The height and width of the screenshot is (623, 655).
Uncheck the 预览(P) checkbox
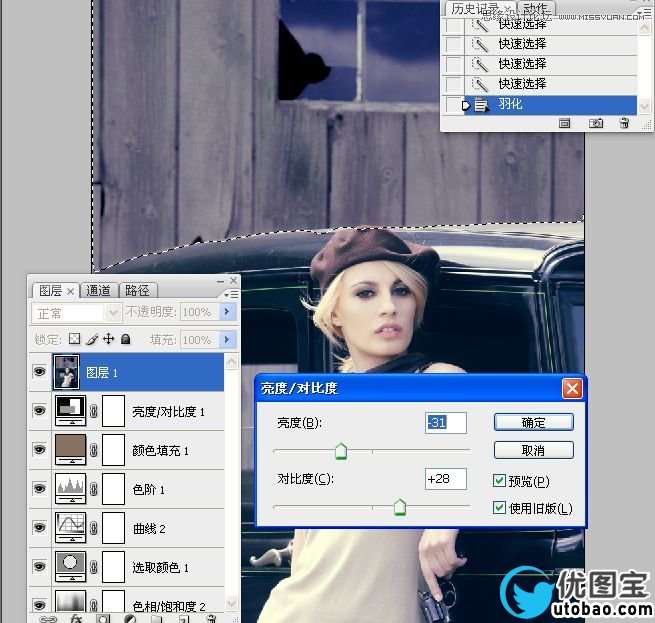(499, 481)
